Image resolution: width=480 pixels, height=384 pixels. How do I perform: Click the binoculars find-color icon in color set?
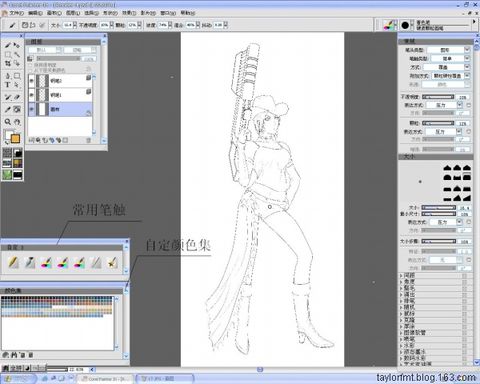pyautogui.click(x=14, y=355)
